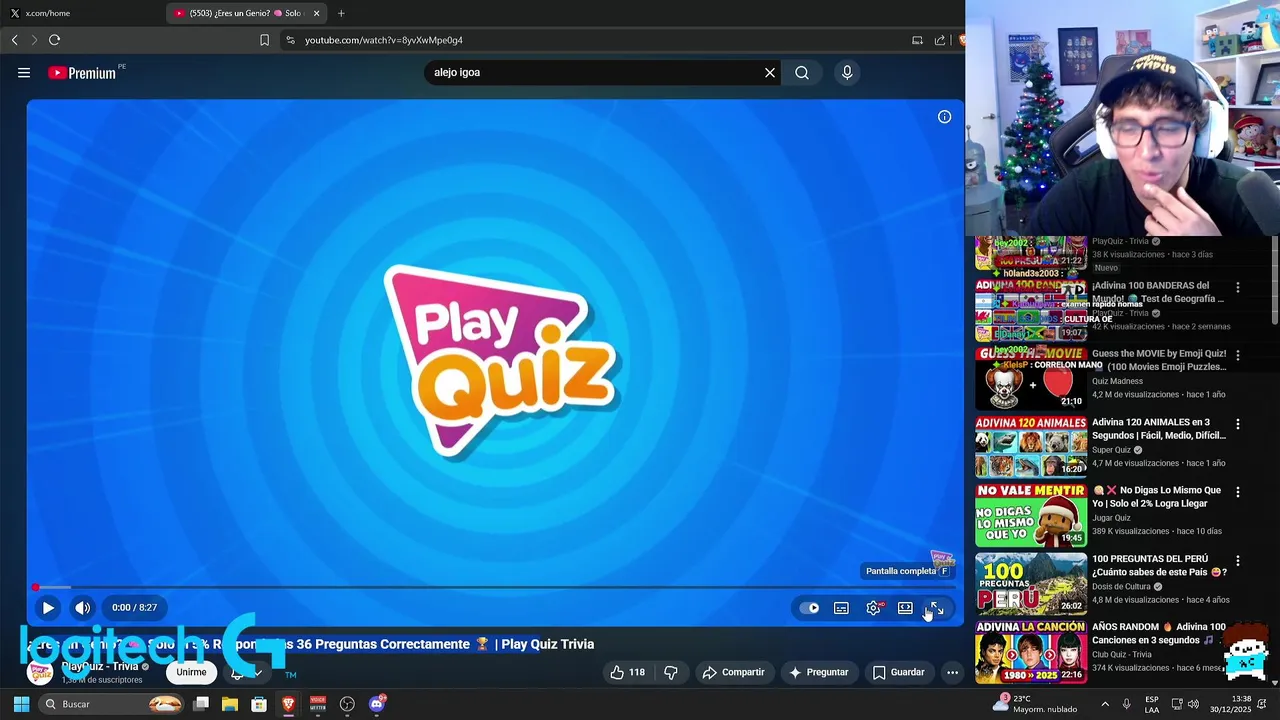Image resolution: width=1280 pixels, height=720 pixels.
Task: Open Adivina La Canción thumbnail
Action: click(x=1031, y=652)
